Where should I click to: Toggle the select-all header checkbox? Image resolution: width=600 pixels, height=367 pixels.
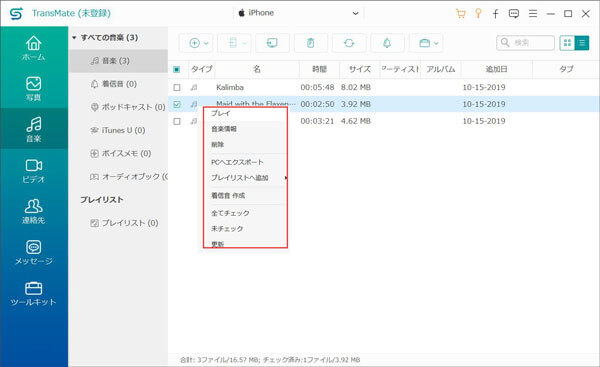(x=177, y=69)
